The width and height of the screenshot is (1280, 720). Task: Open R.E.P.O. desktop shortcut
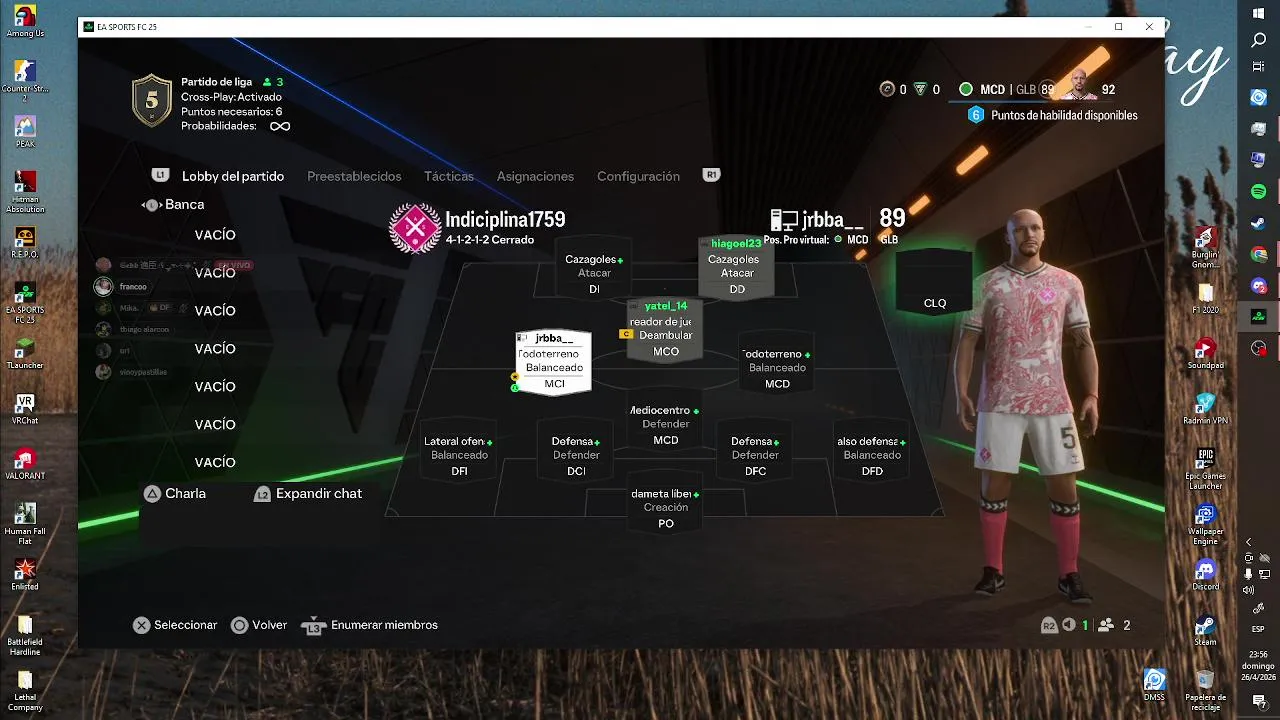pyautogui.click(x=25, y=243)
